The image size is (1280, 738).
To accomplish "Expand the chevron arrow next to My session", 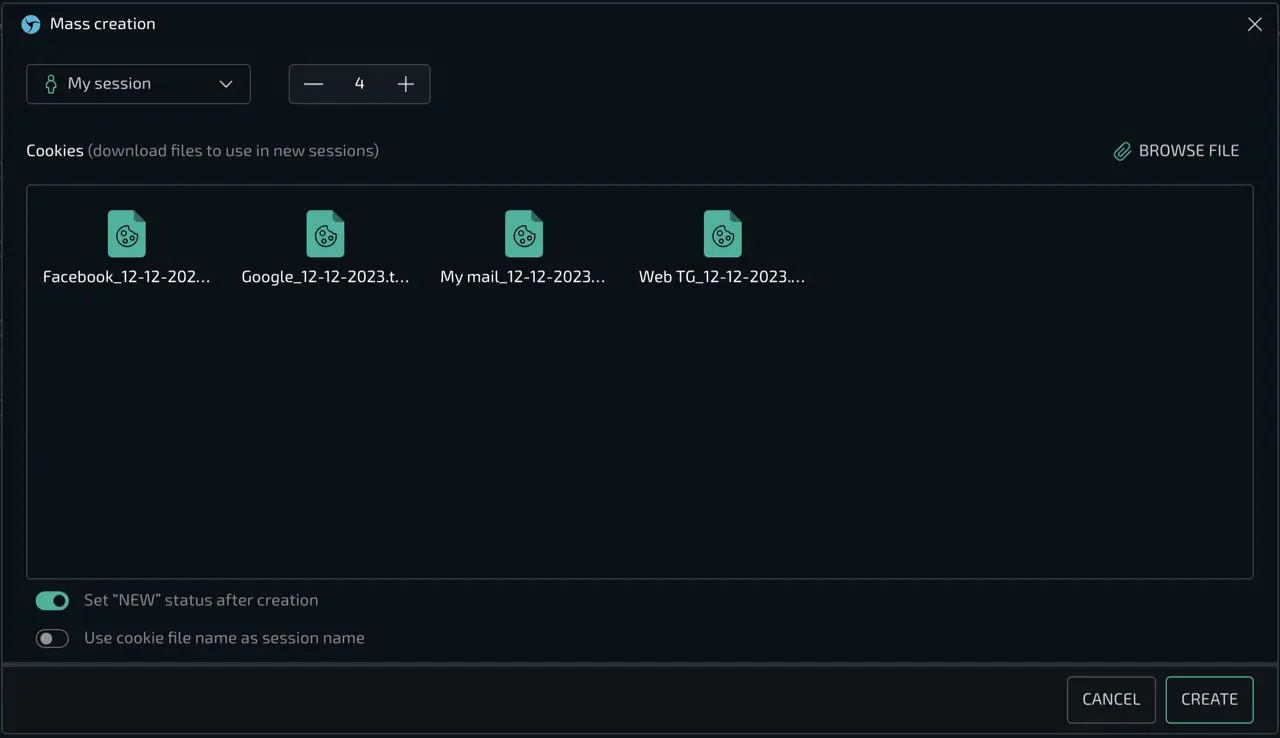I will click(x=226, y=84).
